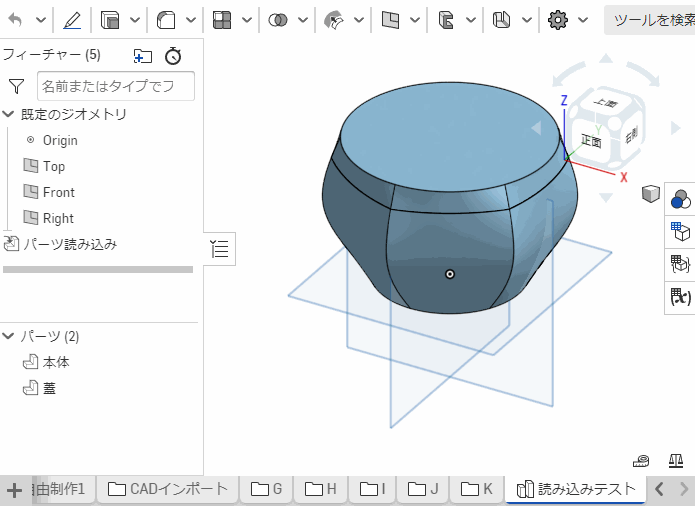This screenshot has height=506, width=695.
Task: Click the rollback stopwatch icon
Action: (x=174, y=56)
